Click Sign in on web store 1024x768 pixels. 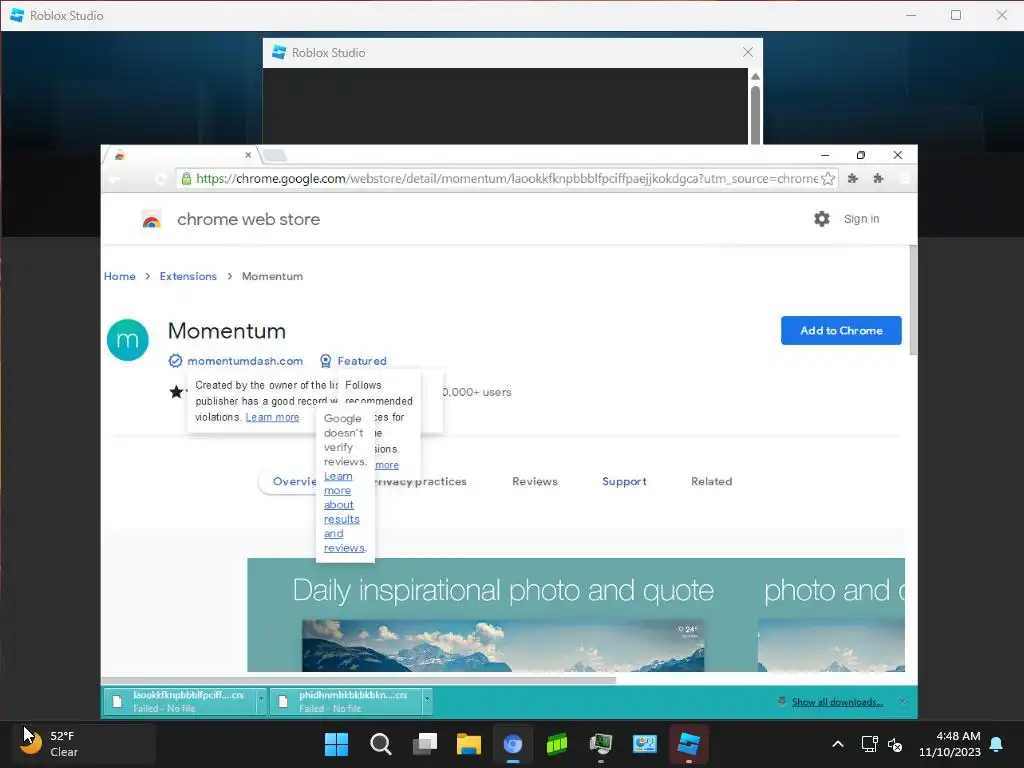tap(861, 219)
